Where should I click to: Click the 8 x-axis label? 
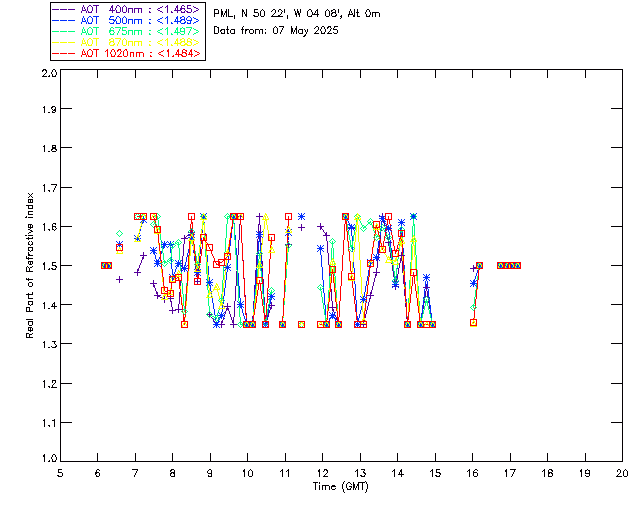tap(173, 473)
